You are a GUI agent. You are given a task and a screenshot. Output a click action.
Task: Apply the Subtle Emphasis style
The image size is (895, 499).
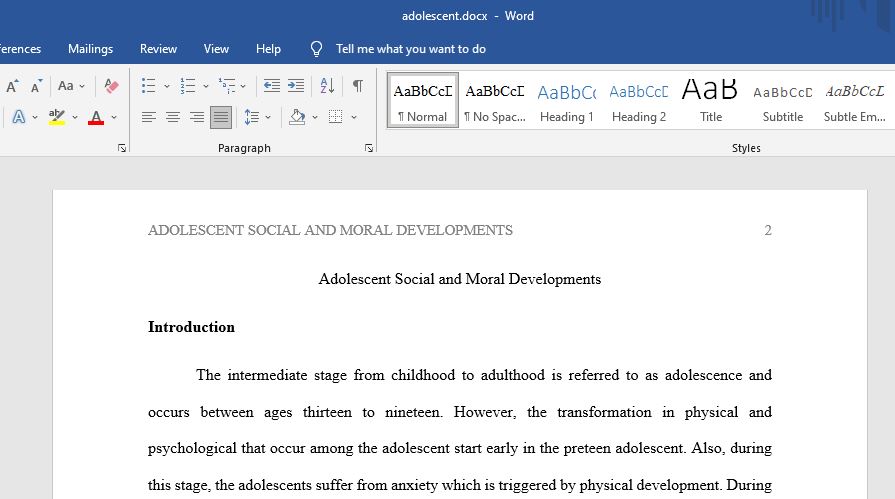pyautogui.click(x=854, y=100)
